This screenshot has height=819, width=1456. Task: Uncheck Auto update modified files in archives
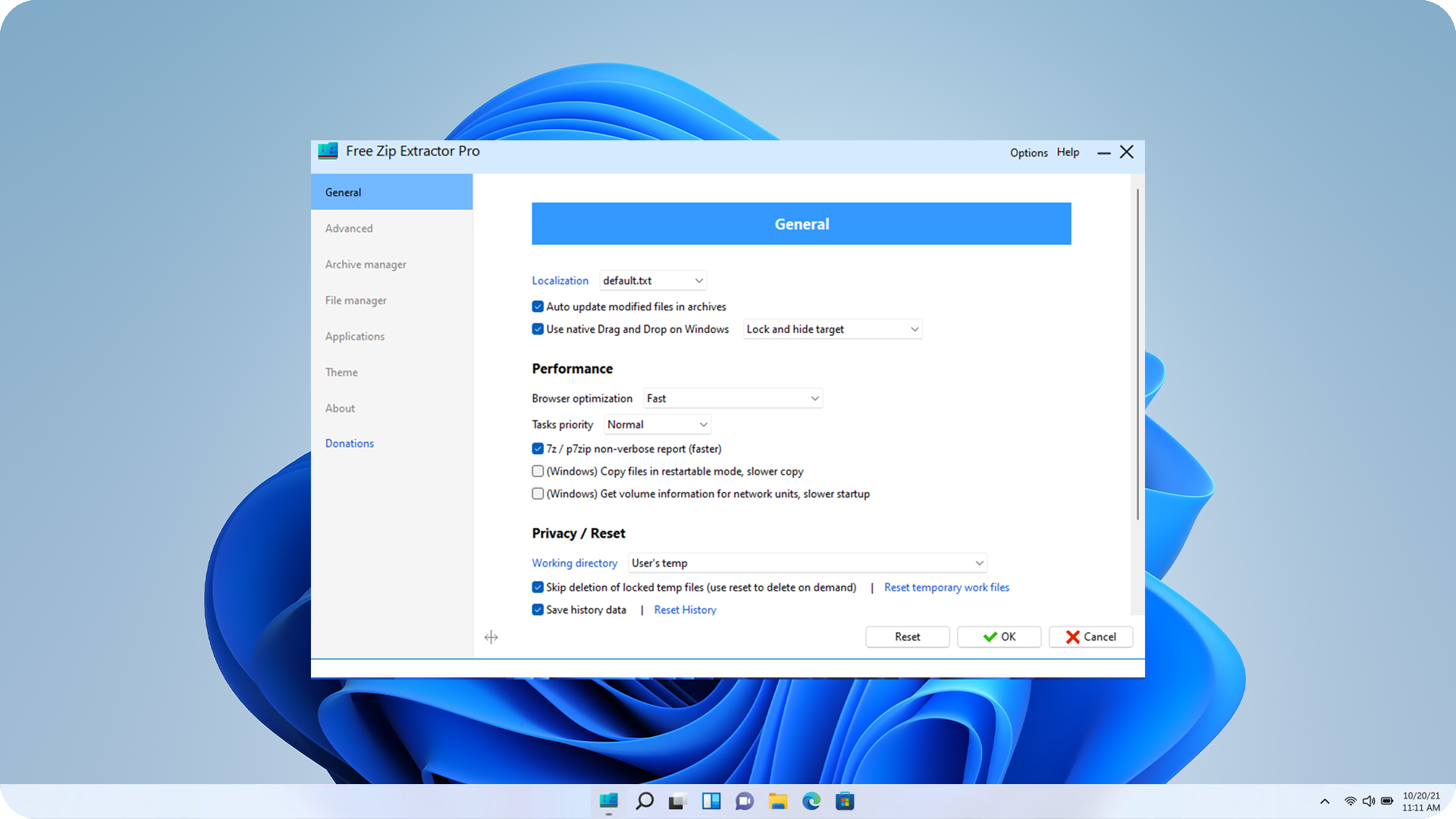point(538,306)
